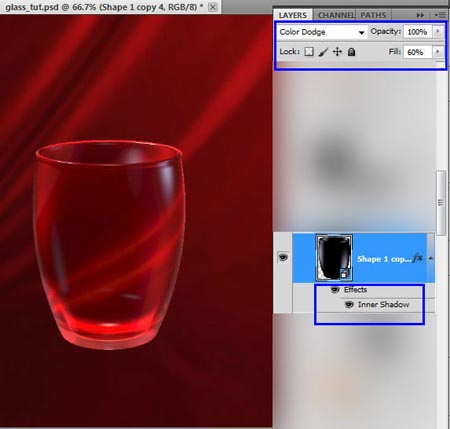Close the glass_tut.psd document tab
Image resolution: width=450 pixels, height=429 pixels.
(213, 7)
